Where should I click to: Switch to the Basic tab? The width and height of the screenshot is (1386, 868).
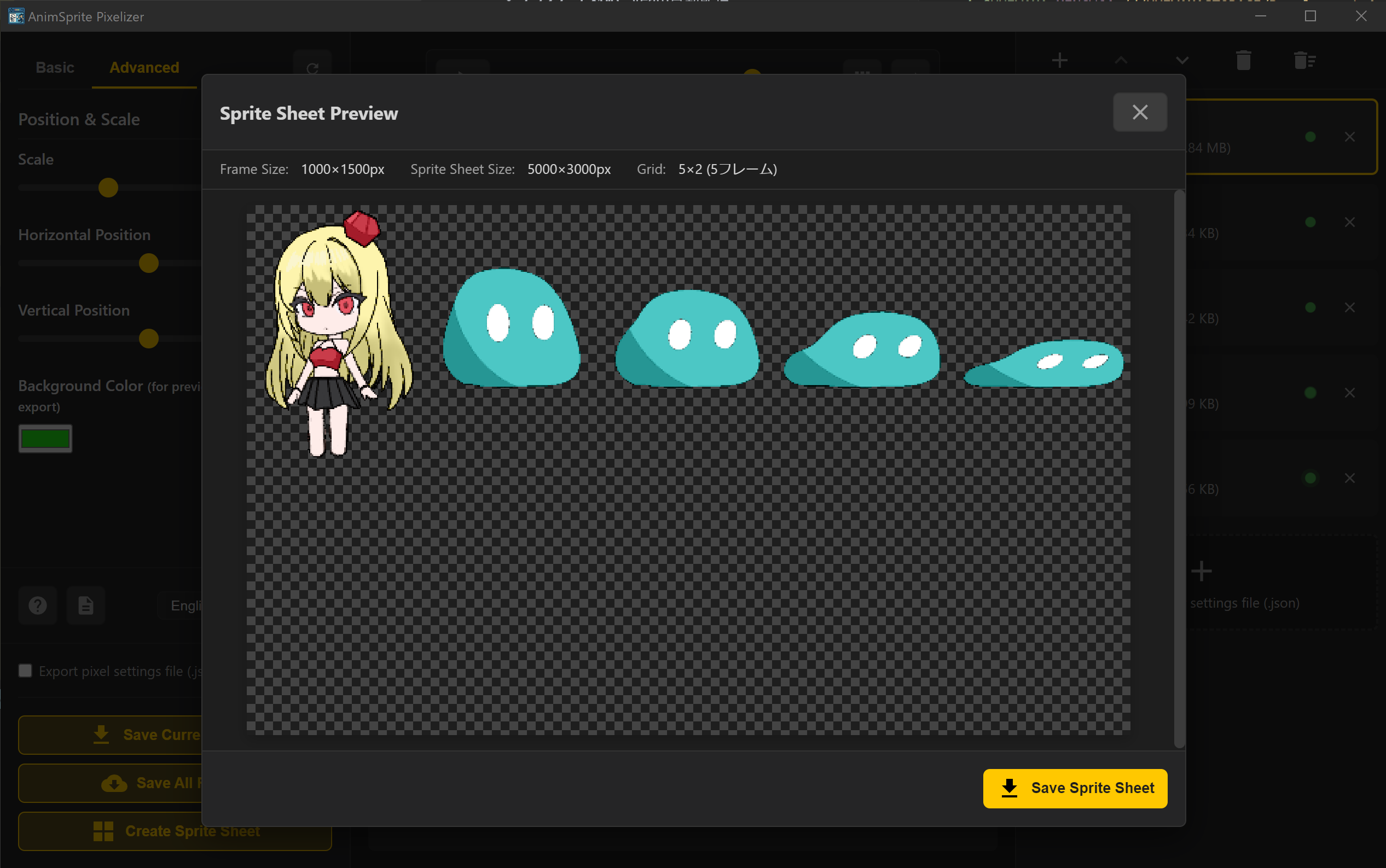coord(55,68)
